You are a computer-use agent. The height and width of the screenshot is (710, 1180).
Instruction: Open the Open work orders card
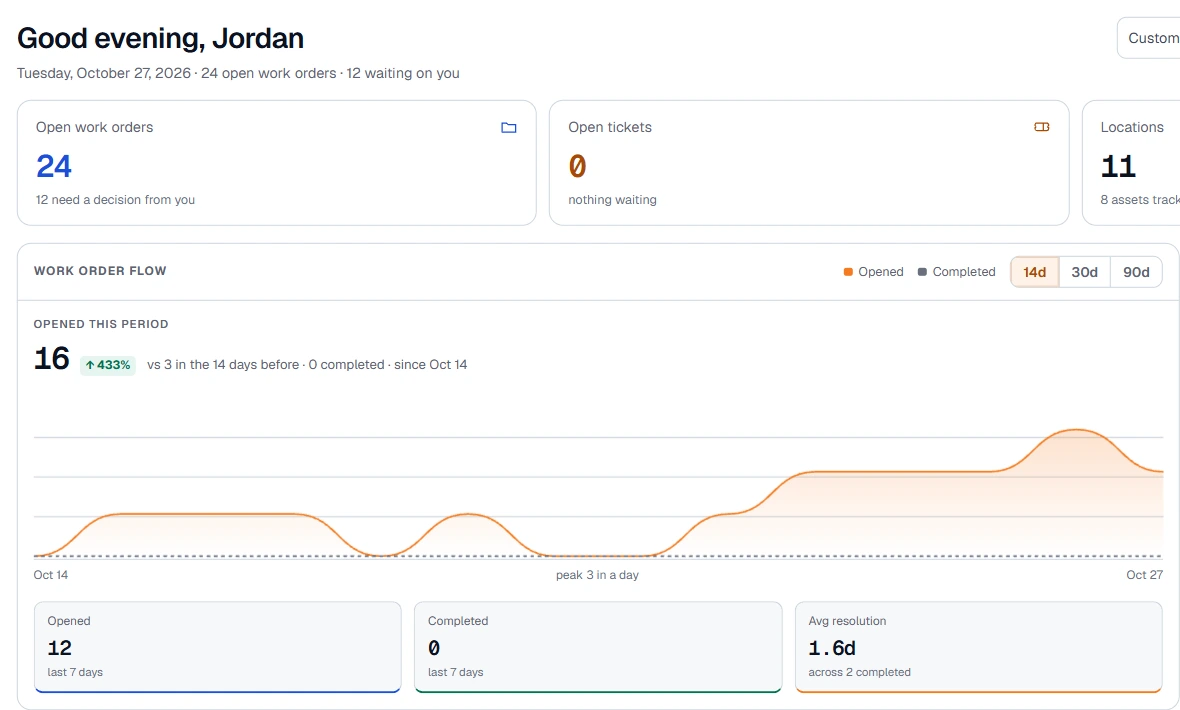pos(277,163)
